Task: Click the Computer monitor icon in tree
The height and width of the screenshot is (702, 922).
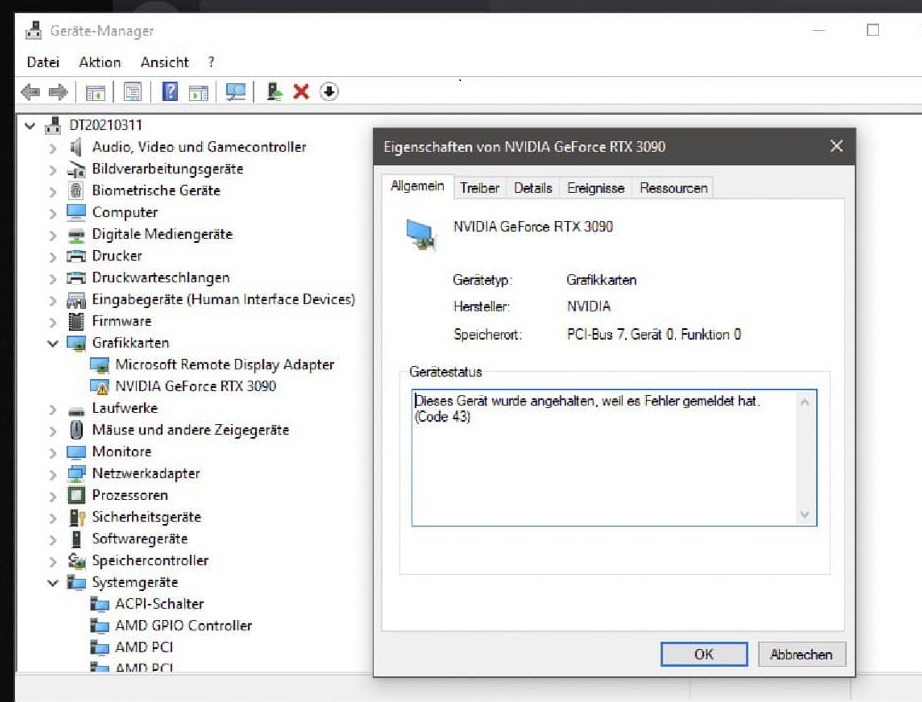Action: coord(76,212)
